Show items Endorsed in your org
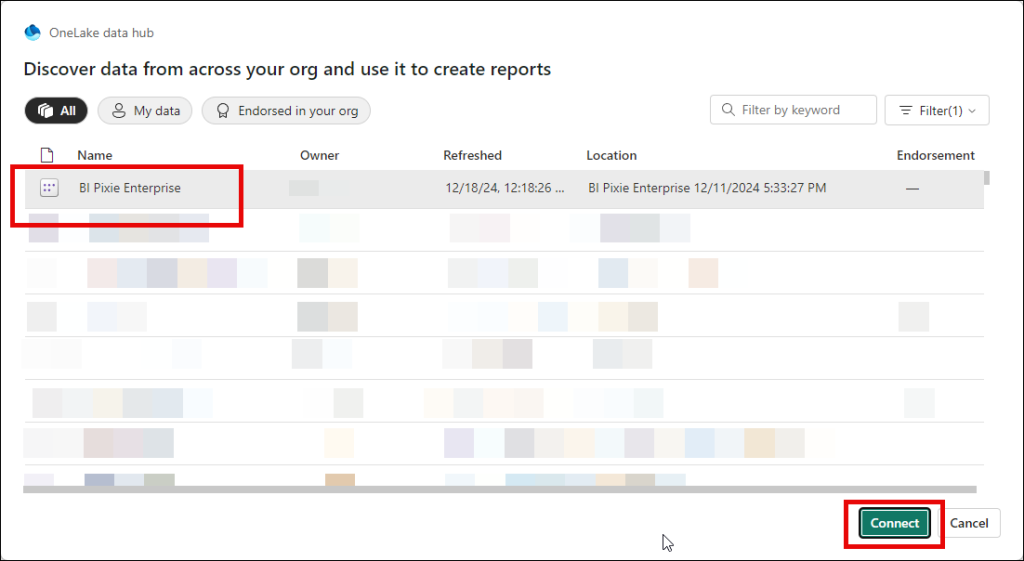Image resolution: width=1024 pixels, height=561 pixels. [286, 111]
